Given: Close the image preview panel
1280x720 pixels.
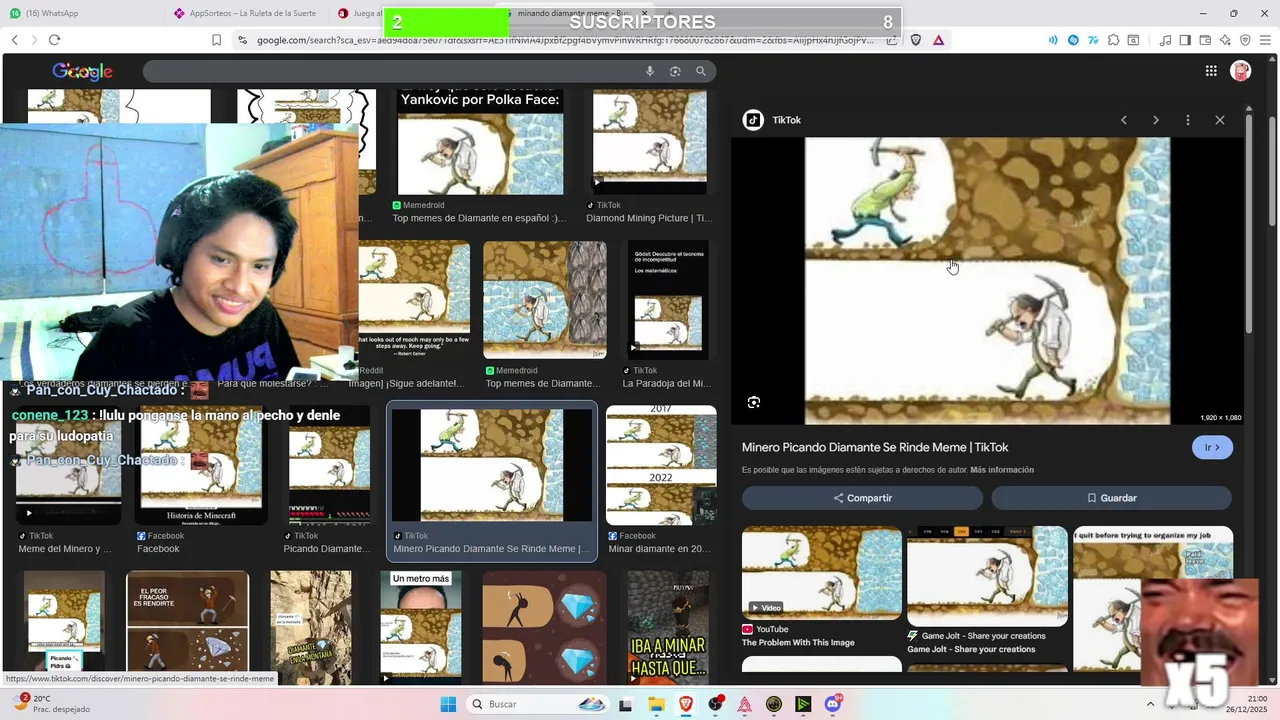Looking at the screenshot, I should (1219, 120).
